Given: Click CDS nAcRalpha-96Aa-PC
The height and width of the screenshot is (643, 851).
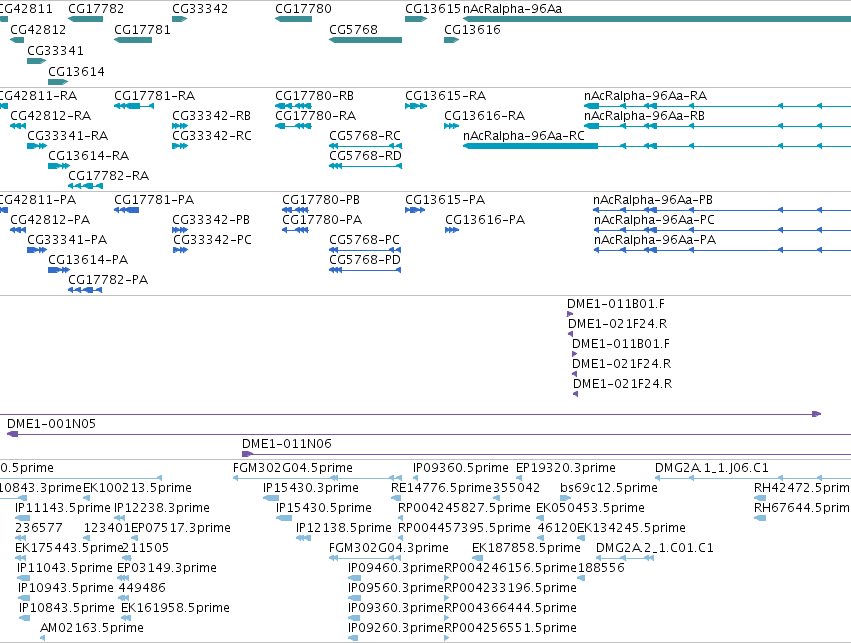Looking at the screenshot, I should click(654, 220).
